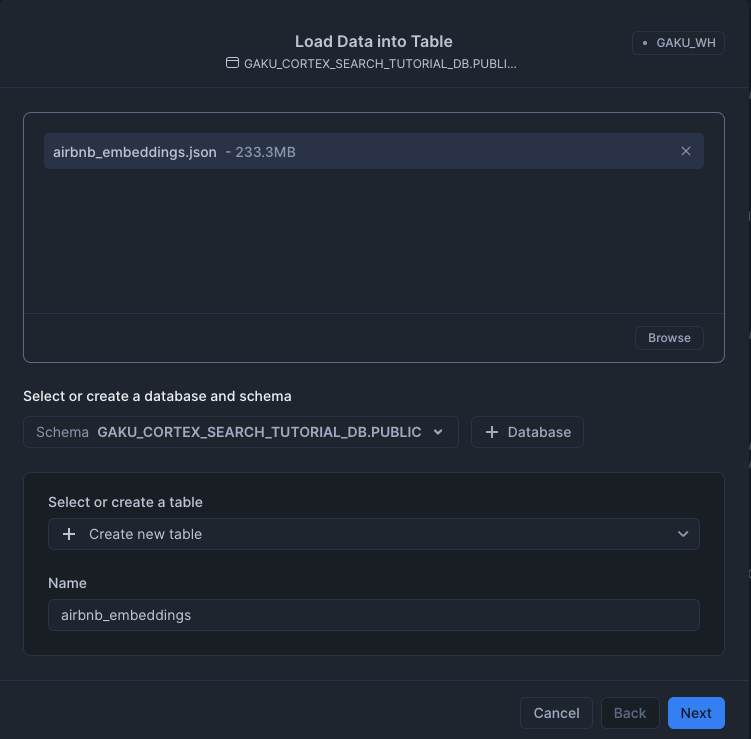
Task: Remove the airbnb_embeddings.json file with the X icon
Action: [x=685, y=151]
